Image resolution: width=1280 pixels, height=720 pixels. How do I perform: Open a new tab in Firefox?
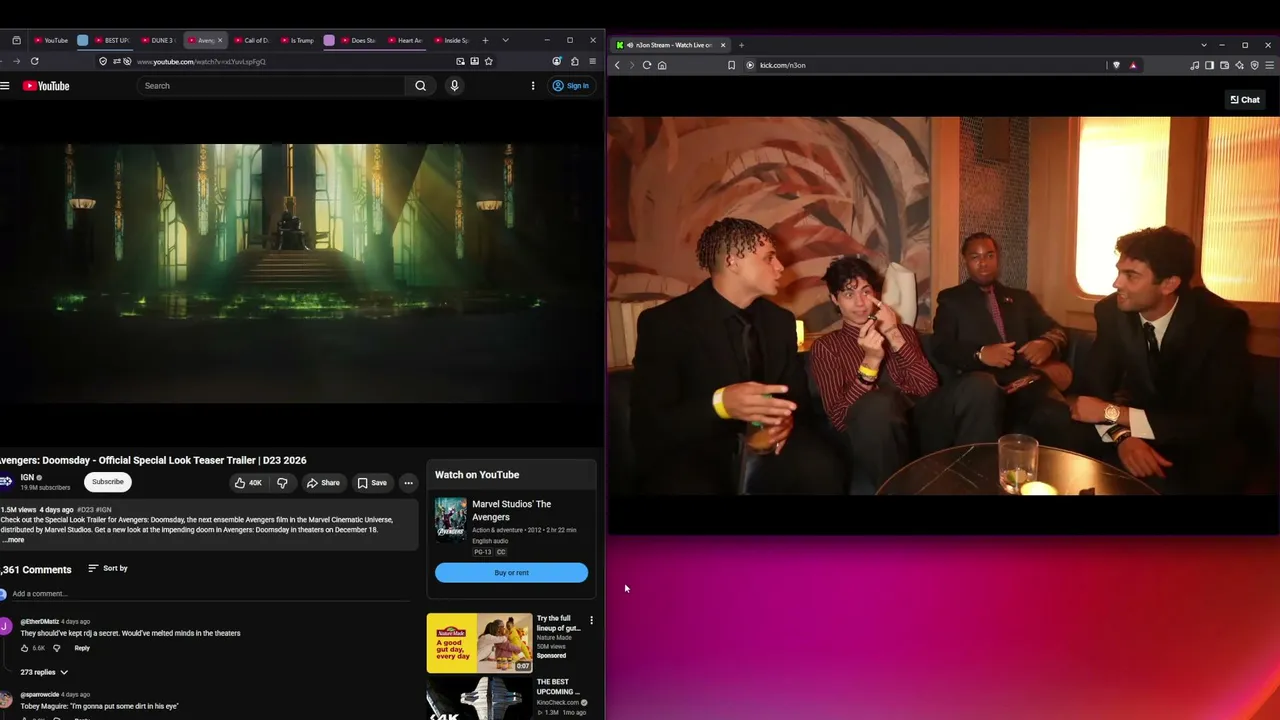(x=485, y=40)
